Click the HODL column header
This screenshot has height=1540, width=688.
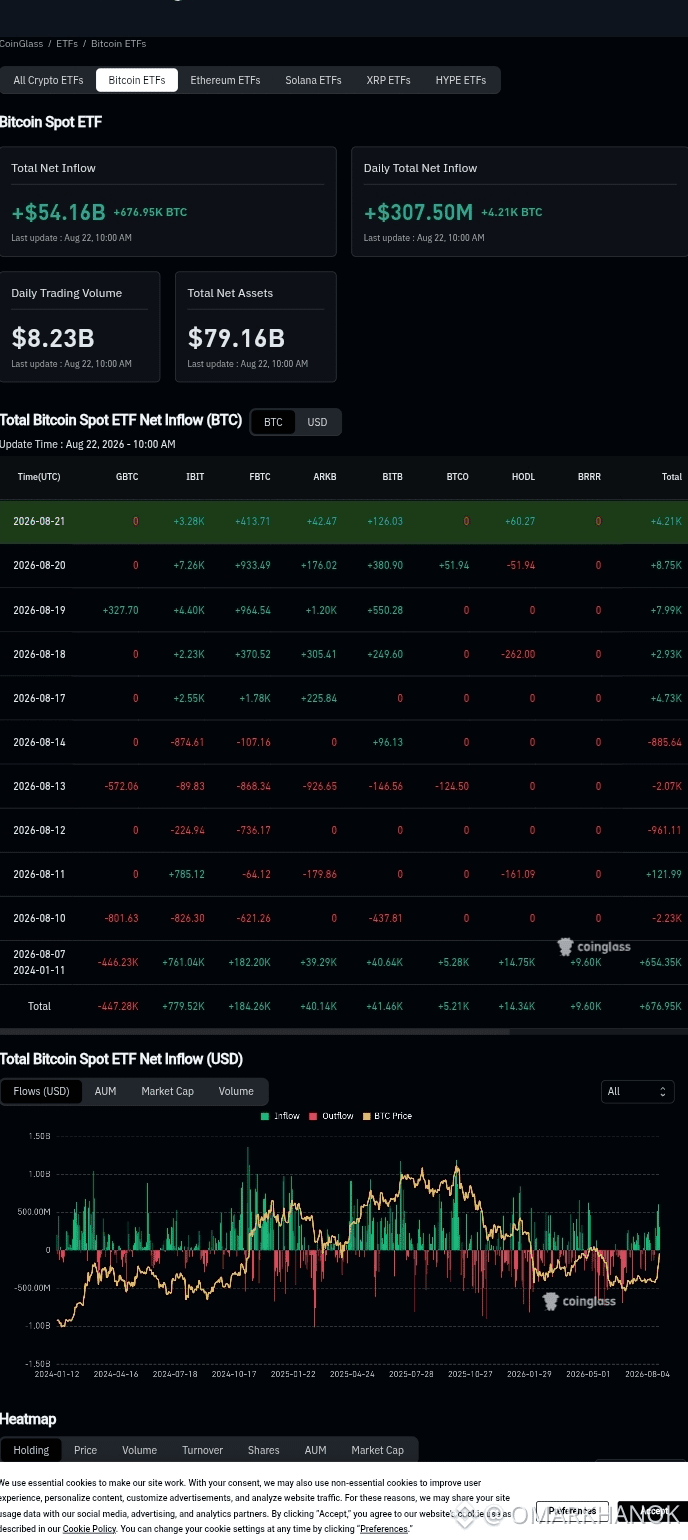[x=523, y=477]
